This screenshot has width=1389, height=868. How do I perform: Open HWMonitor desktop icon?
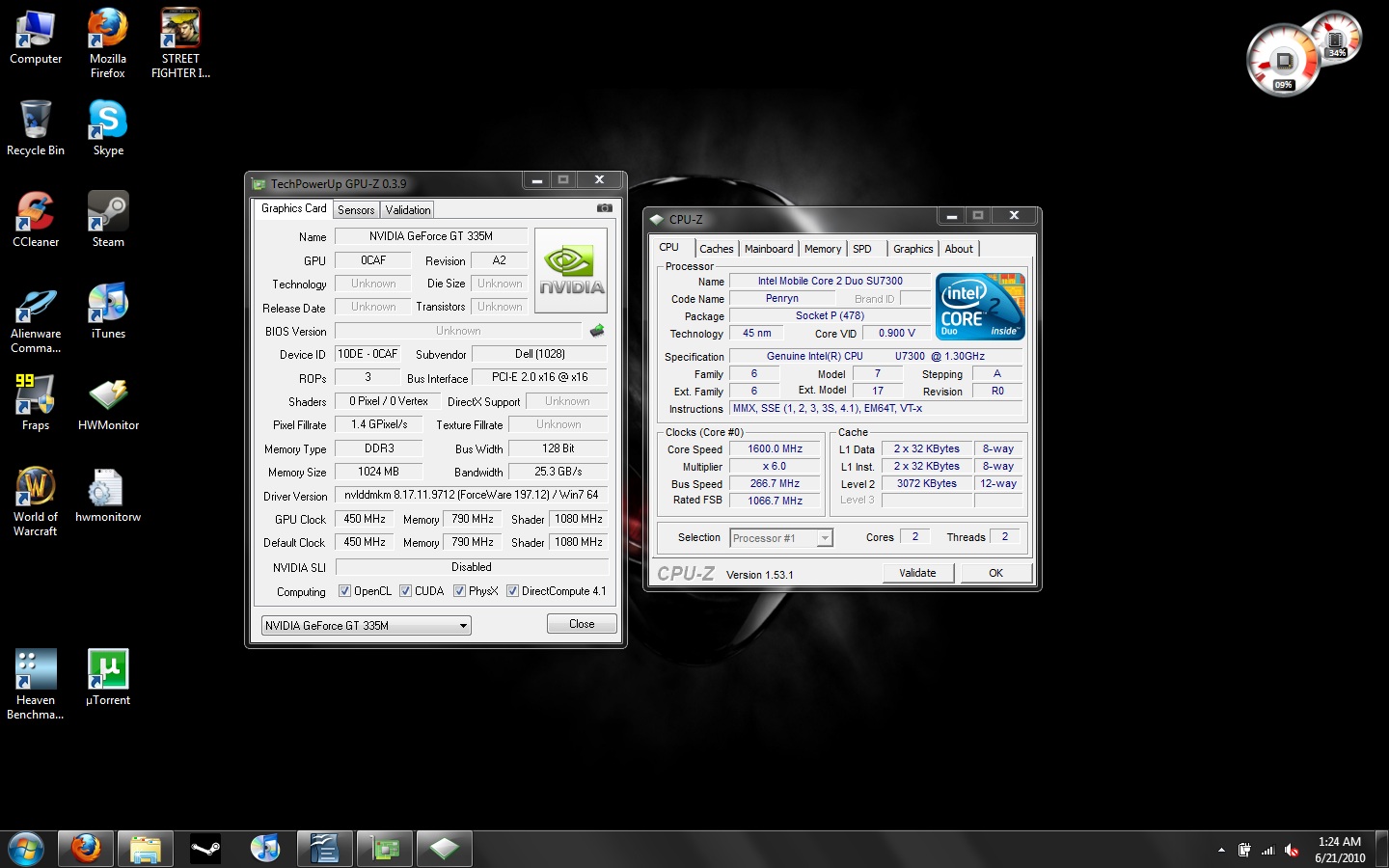(108, 403)
